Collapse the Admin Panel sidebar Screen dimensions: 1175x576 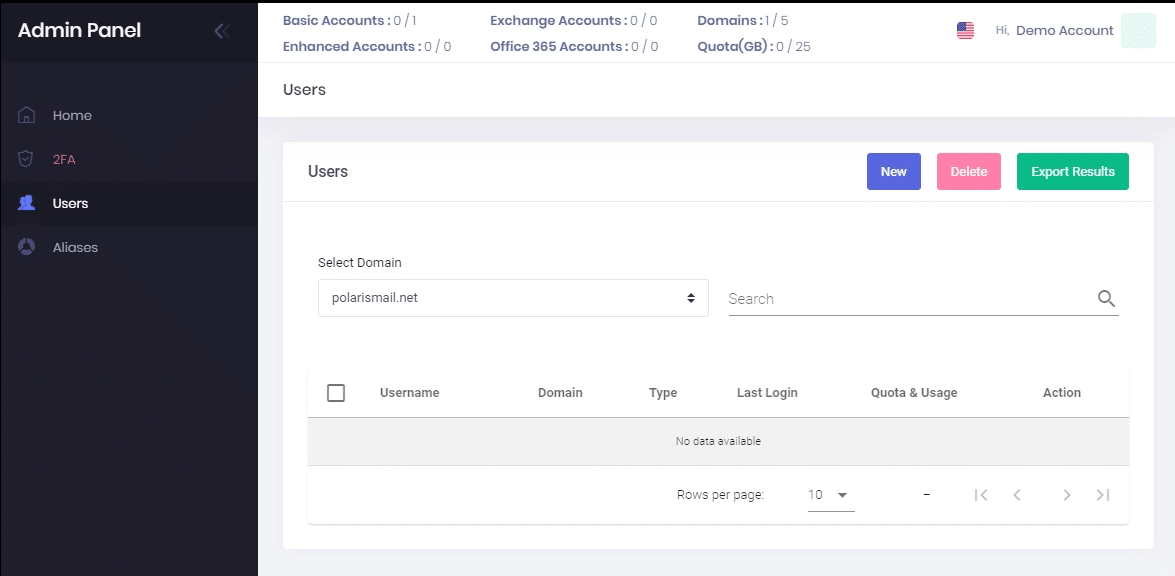pyautogui.click(x=222, y=31)
